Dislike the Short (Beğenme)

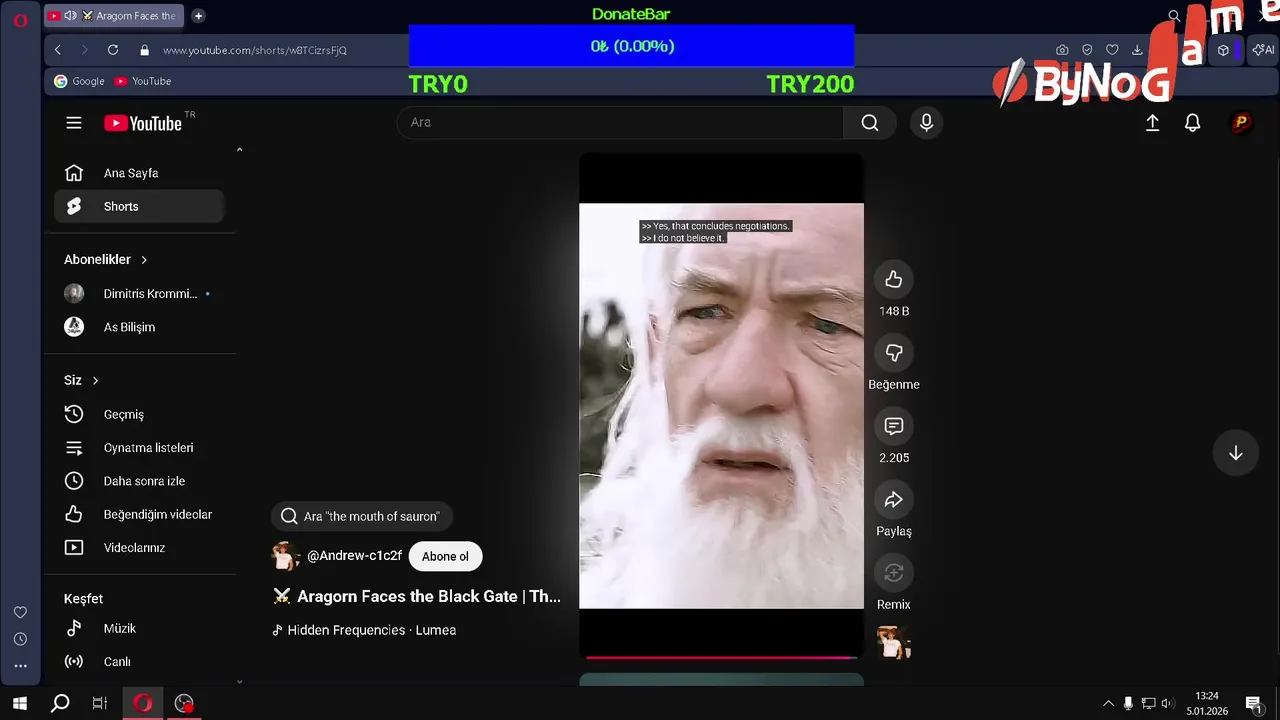(894, 353)
